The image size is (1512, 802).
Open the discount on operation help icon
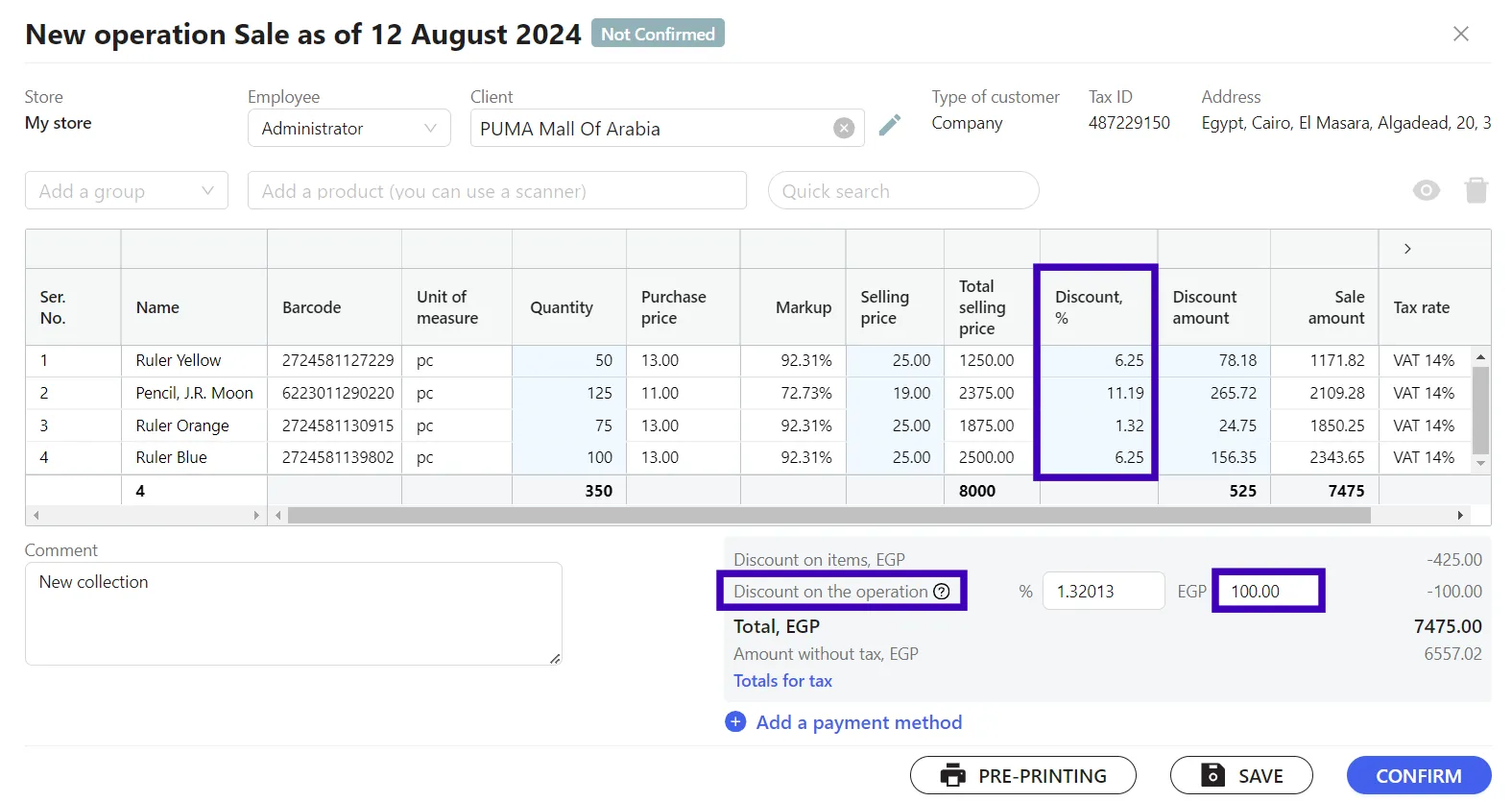click(x=942, y=591)
